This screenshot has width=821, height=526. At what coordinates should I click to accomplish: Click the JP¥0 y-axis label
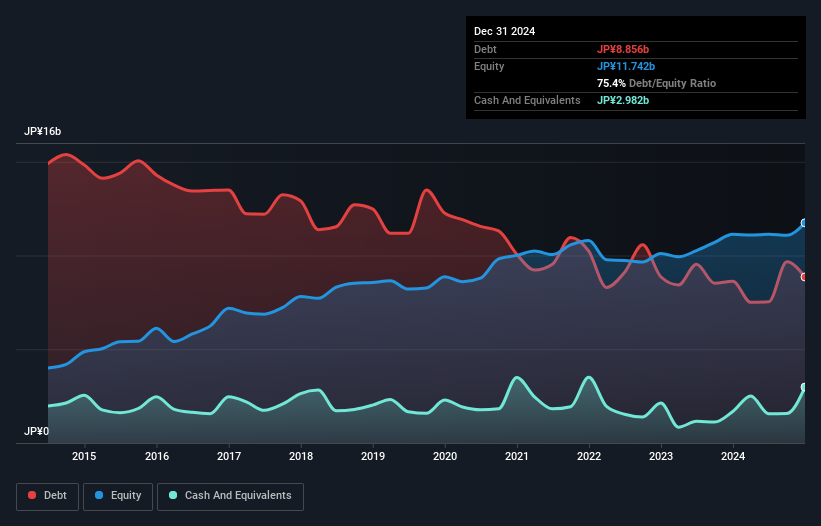(x=36, y=431)
